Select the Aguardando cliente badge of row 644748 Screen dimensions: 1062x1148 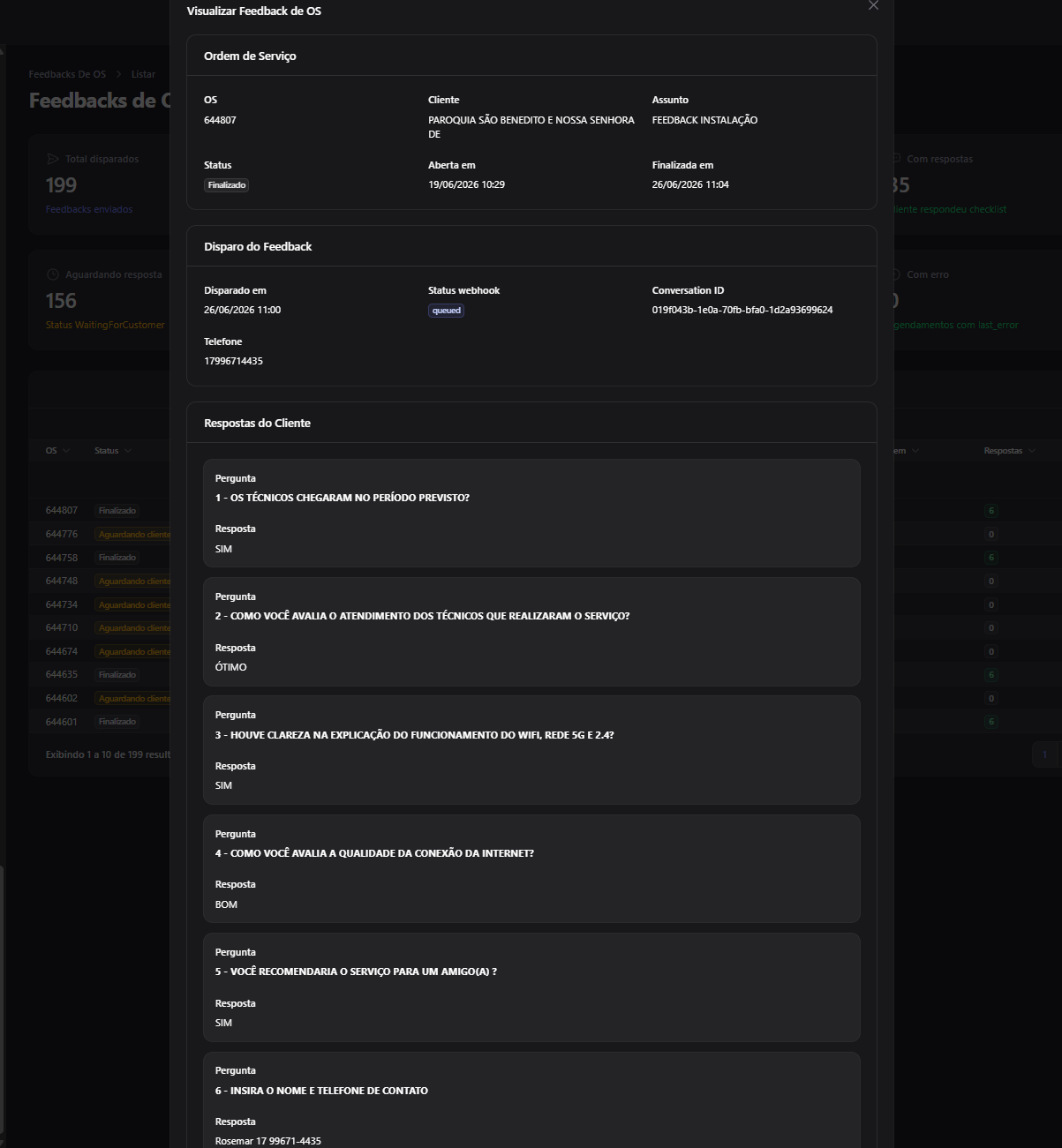(134, 582)
